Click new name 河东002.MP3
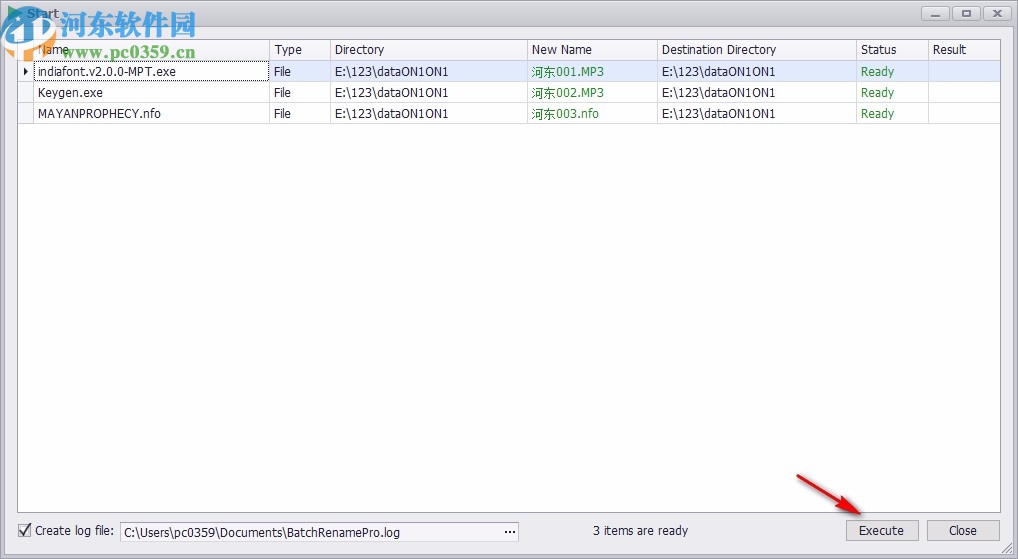Viewport: 1018px width, 559px height. tap(567, 93)
